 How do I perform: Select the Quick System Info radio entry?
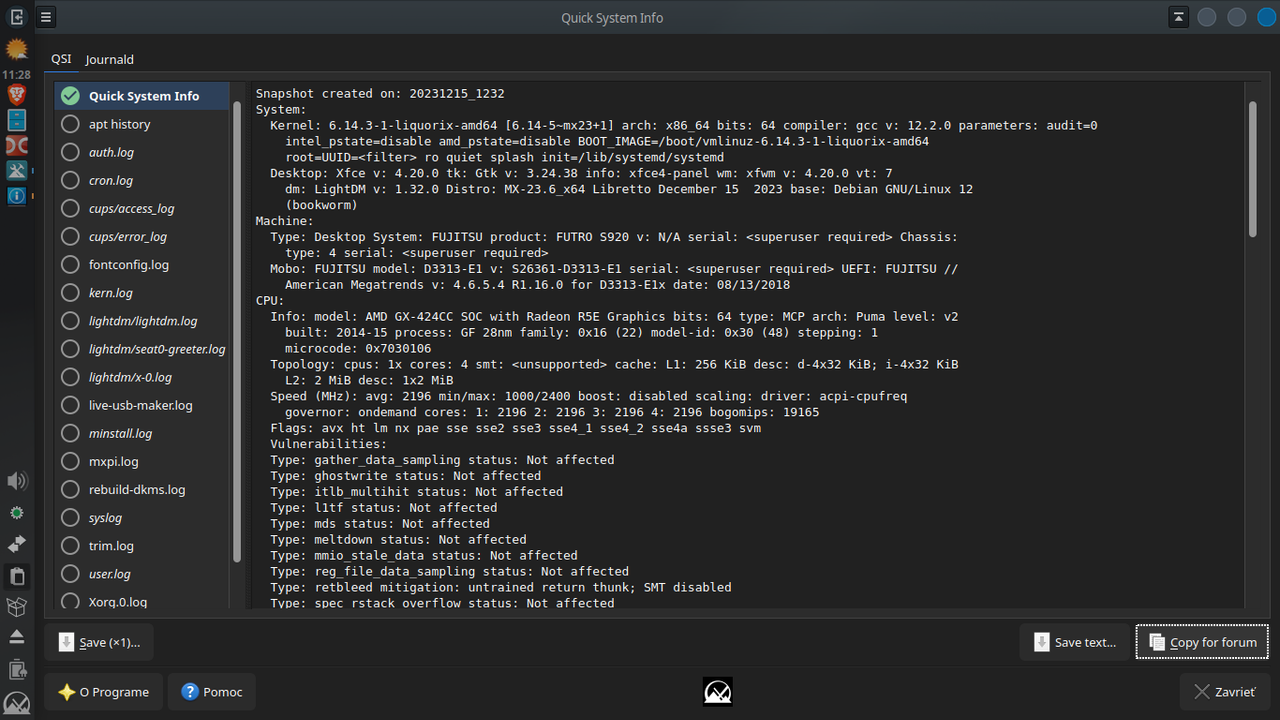142,96
